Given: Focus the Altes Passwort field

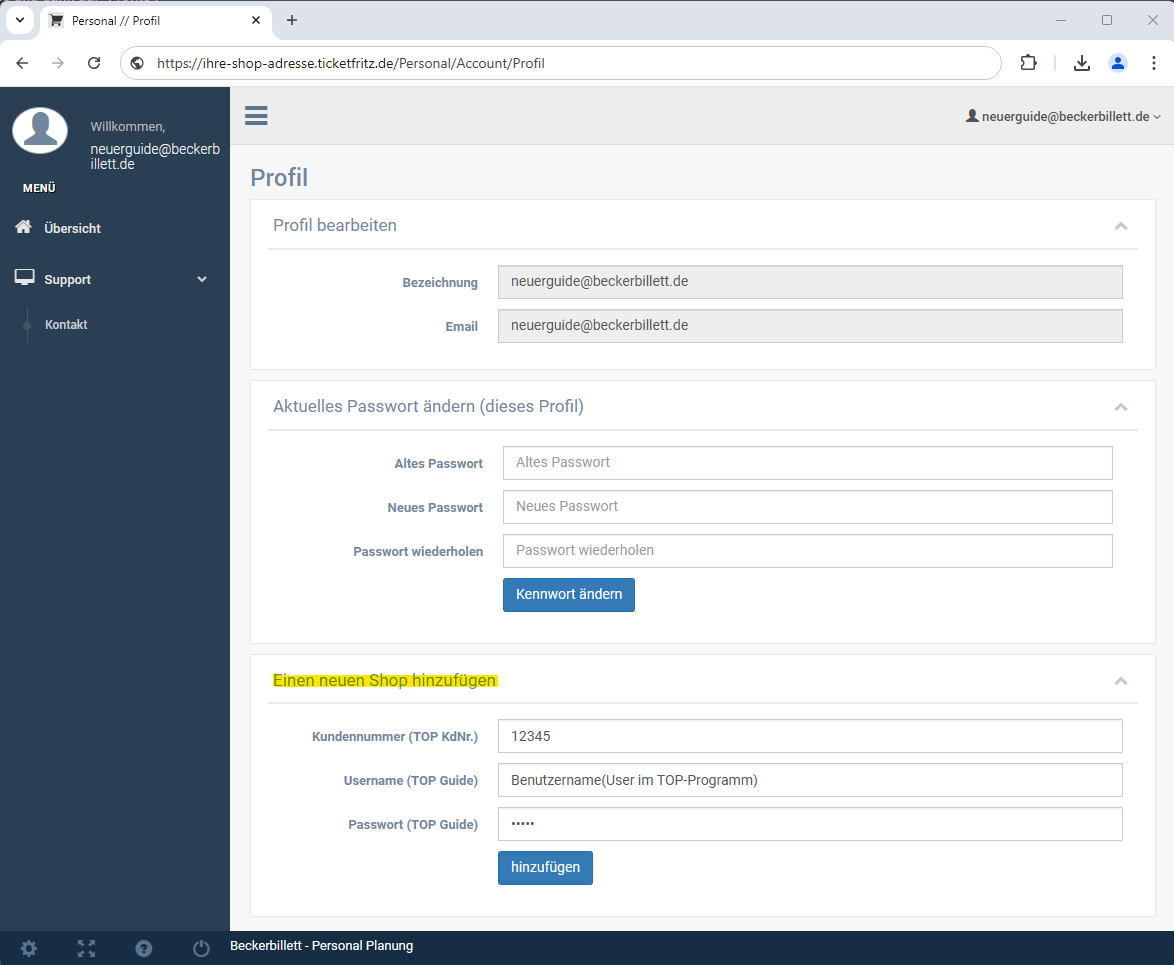Looking at the screenshot, I should pos(807,463).
